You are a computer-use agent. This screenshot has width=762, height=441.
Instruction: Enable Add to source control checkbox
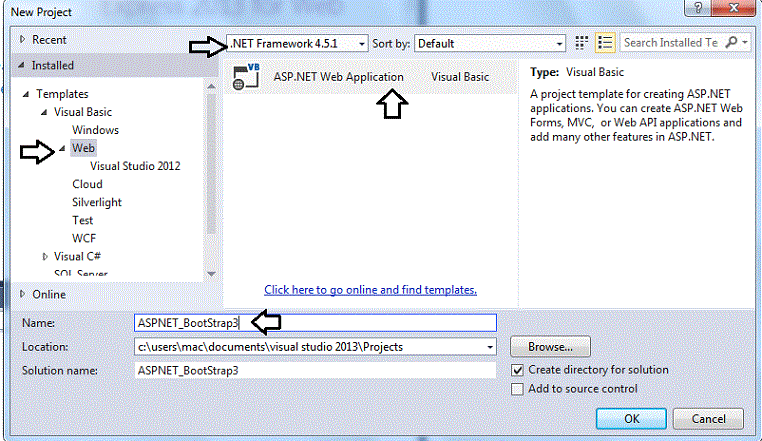pyautogui.click(x=517, y=389)
